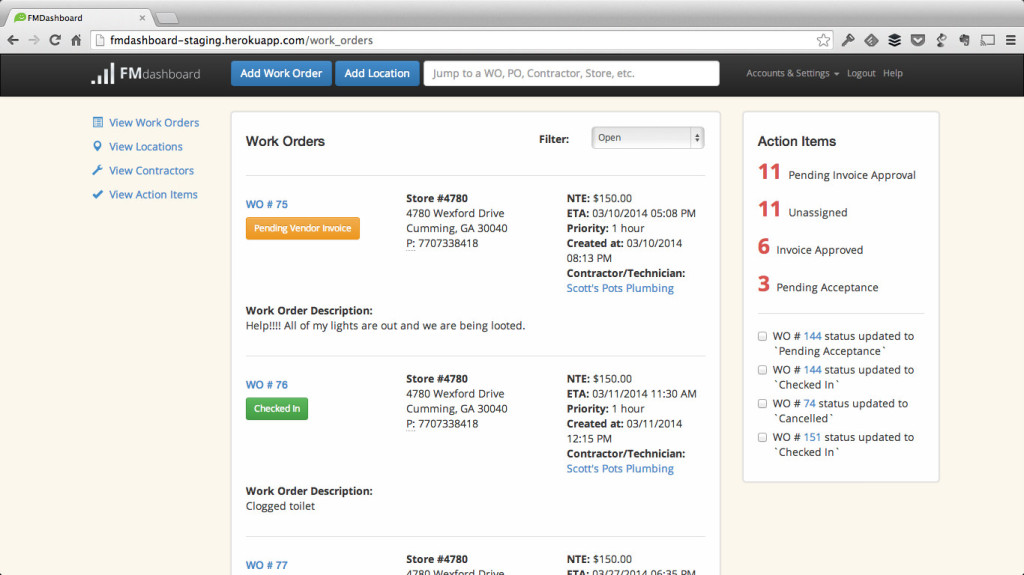Image resolution: width=1024 pixels, height=575 pixels.
Task: Open the WO # 151 link
Action: pos(812,437)
